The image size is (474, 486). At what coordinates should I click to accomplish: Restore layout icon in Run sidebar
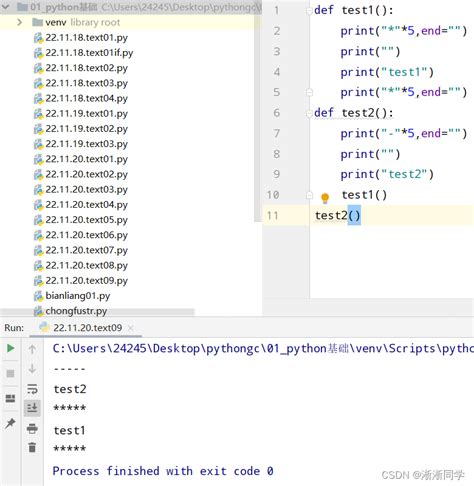point(10,398)
